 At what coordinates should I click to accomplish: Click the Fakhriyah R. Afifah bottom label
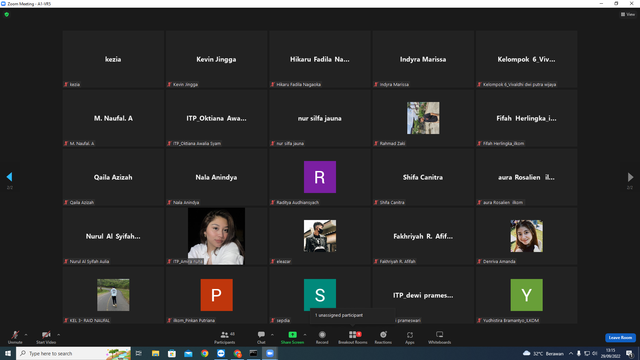tap(398, 261)
